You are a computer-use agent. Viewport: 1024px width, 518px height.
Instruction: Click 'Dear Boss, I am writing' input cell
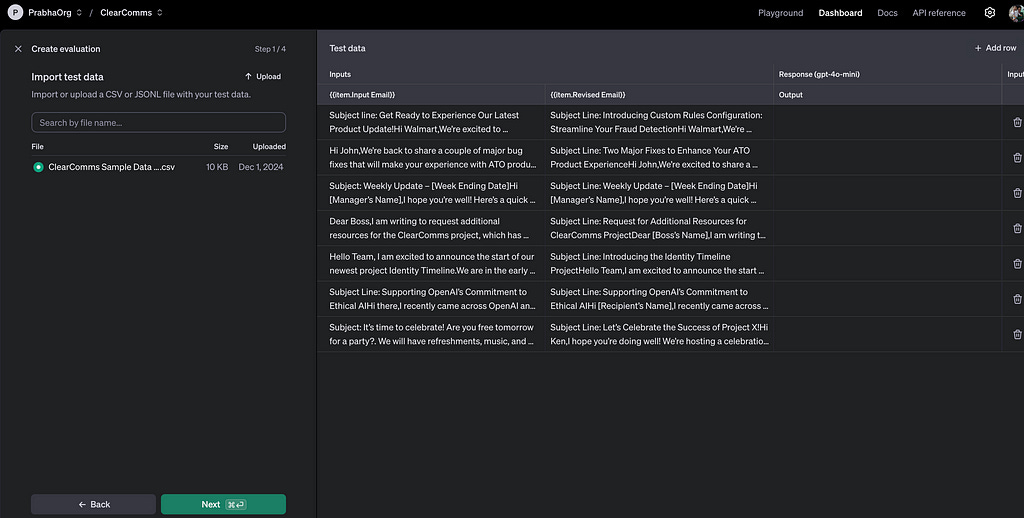[431, 228]
